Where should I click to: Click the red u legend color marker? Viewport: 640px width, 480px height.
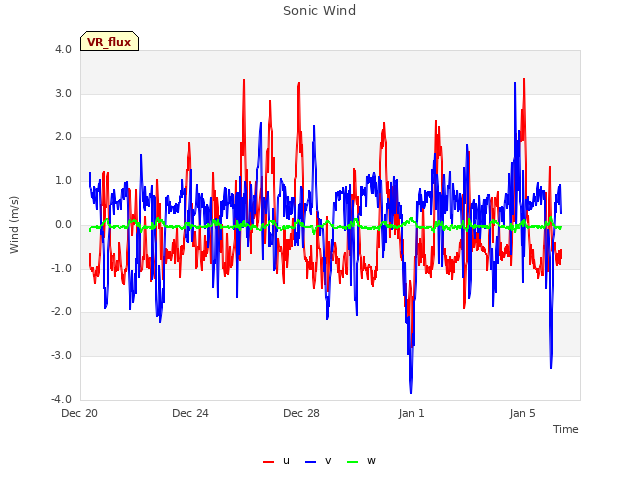tap(268, 462)
